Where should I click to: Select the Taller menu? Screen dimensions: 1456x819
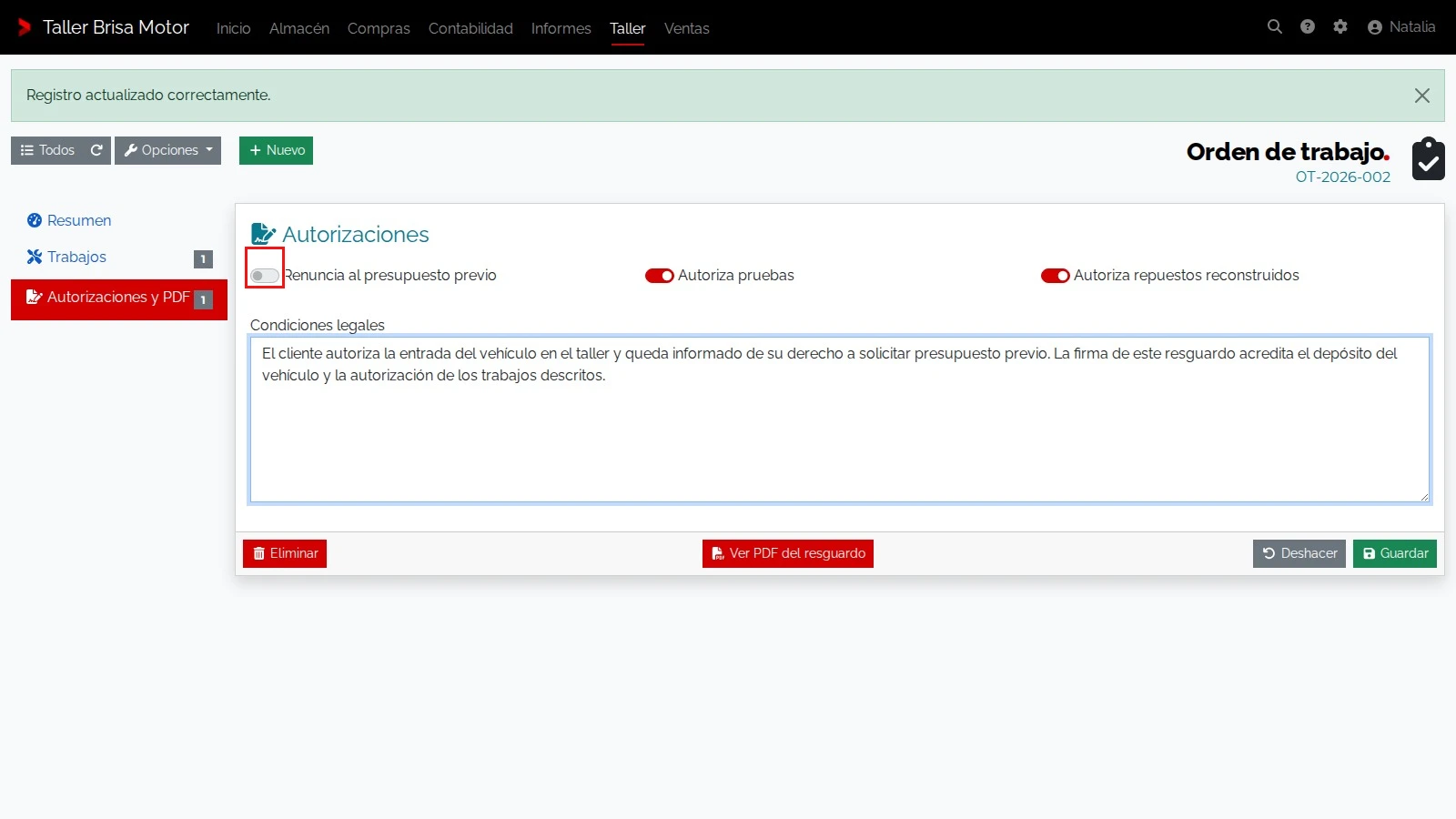pos(628,28)
